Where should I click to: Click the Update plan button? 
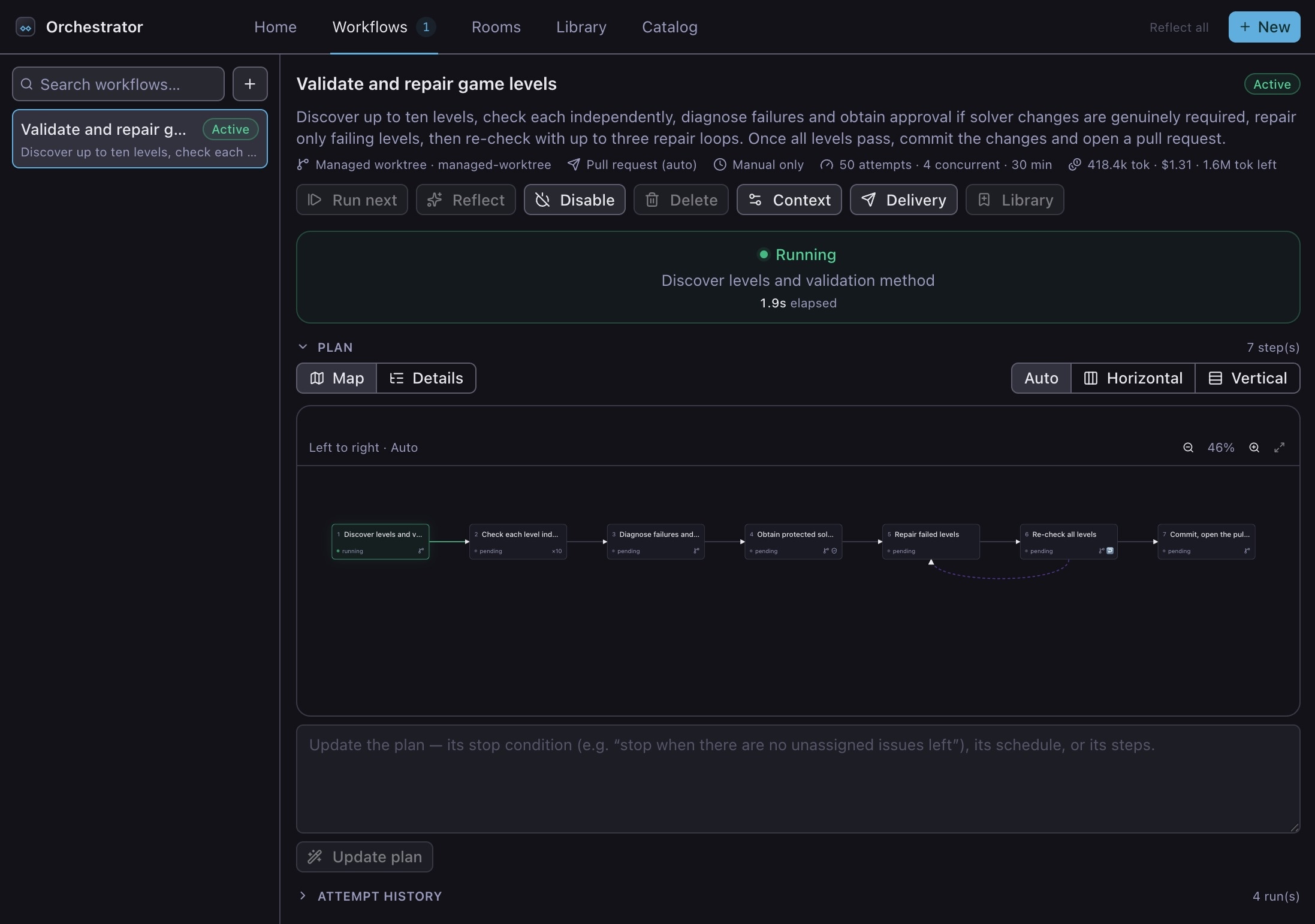(364, 857)
